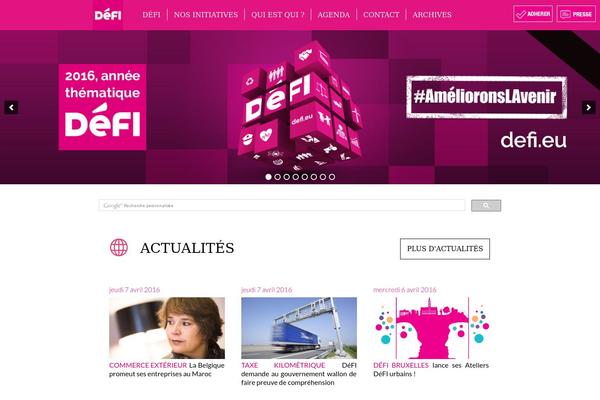
Task: Click the Actualités globe icon
Action: (119, 247)
